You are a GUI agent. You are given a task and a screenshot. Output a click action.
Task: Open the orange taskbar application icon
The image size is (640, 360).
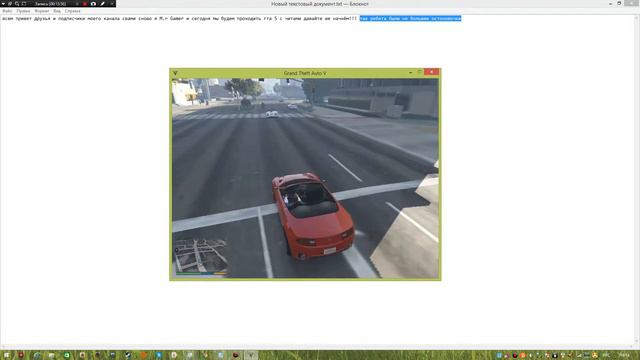pos(143,356)
